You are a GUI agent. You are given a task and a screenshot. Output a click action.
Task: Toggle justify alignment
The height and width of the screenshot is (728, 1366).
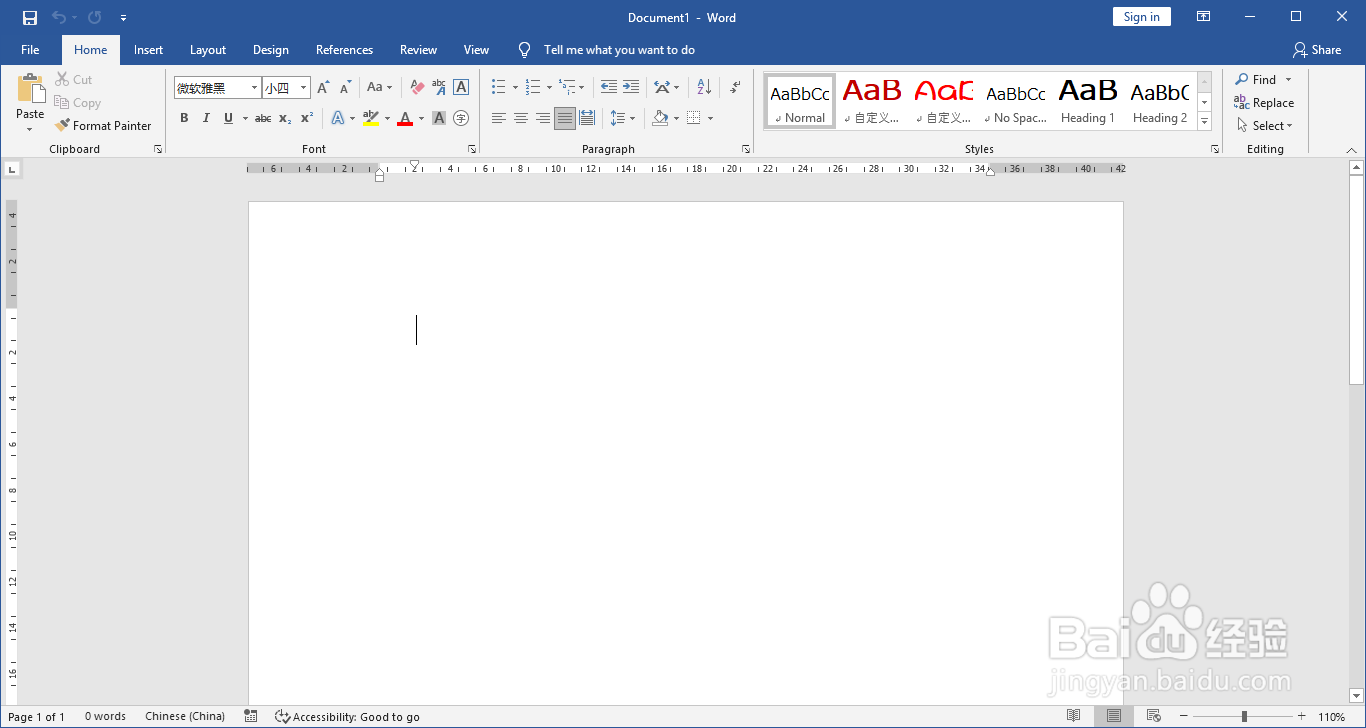point(565,118)
